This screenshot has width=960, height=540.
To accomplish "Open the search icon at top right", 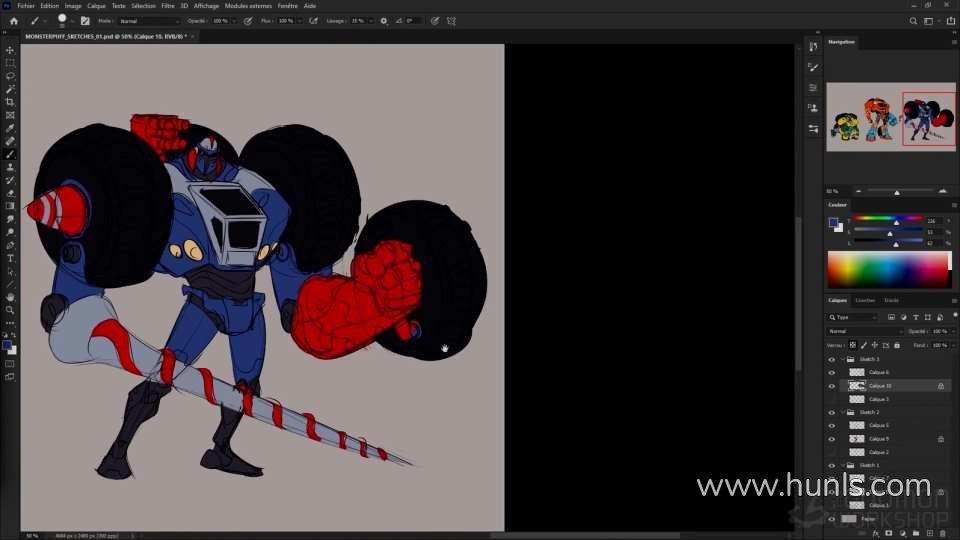I will click(914, 21).
